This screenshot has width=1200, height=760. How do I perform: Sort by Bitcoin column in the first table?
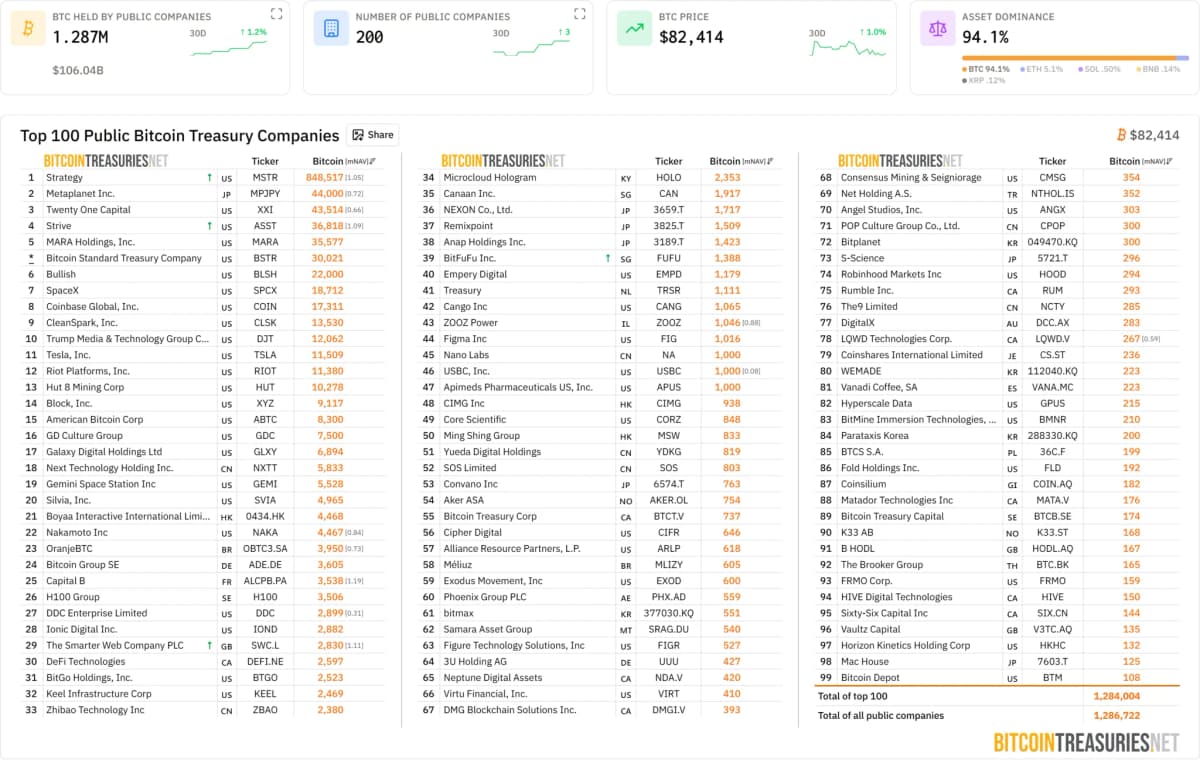pos(344,161)
